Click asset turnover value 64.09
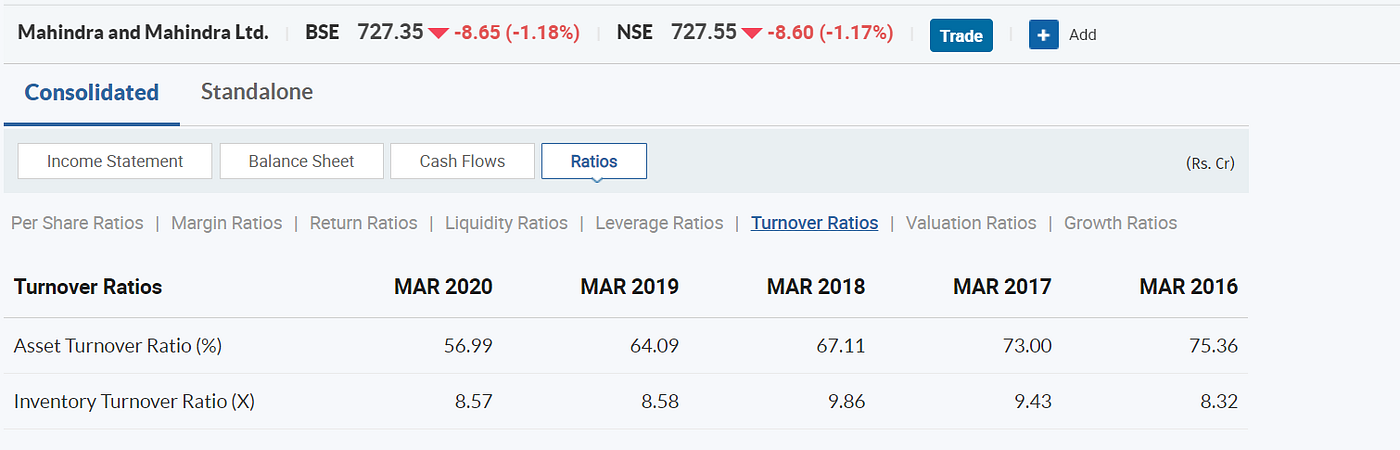1400x450 pixels. point(654,346)
